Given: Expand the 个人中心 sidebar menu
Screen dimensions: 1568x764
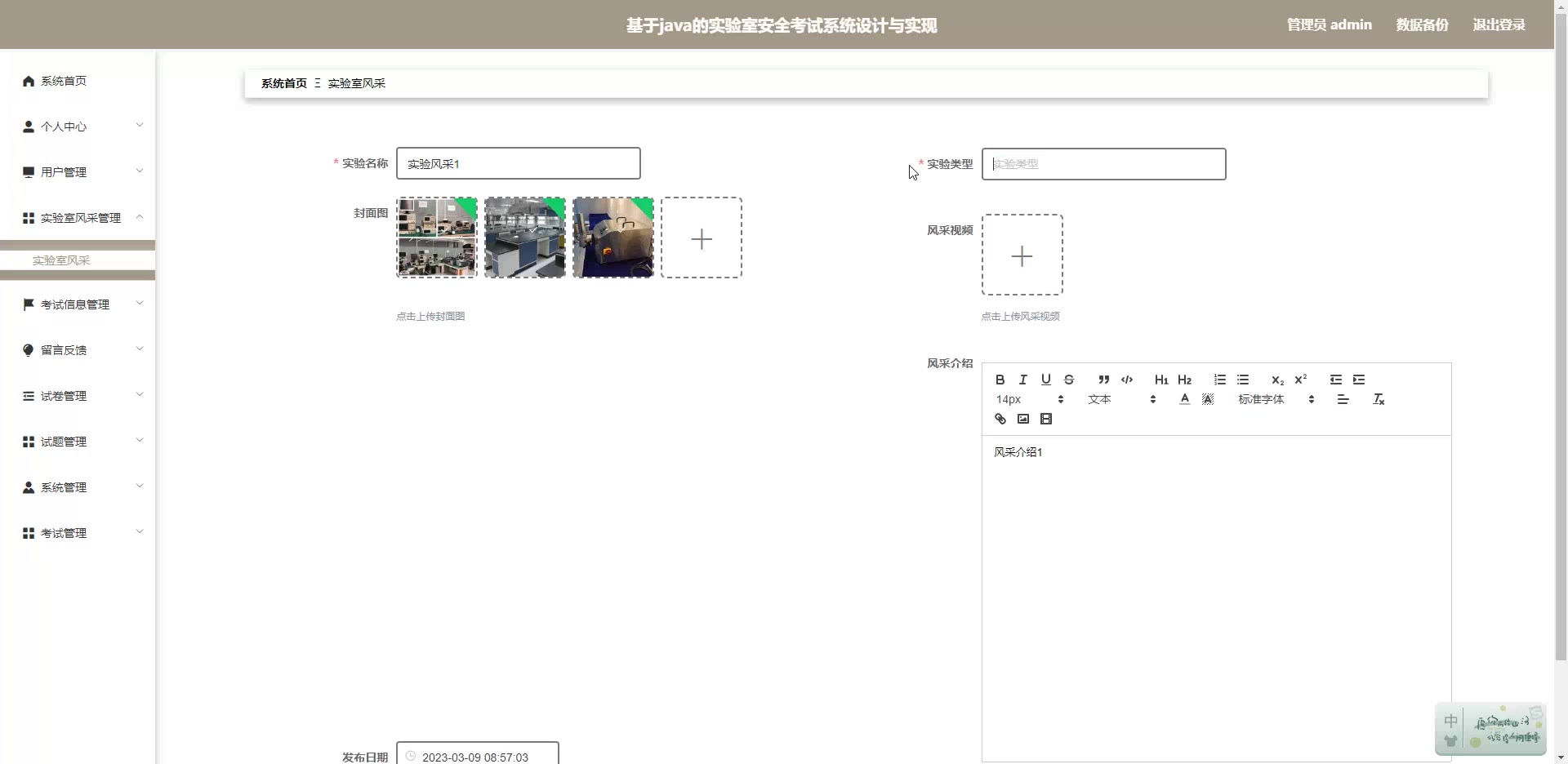Looking at the screenshot, I should (78, 127).
